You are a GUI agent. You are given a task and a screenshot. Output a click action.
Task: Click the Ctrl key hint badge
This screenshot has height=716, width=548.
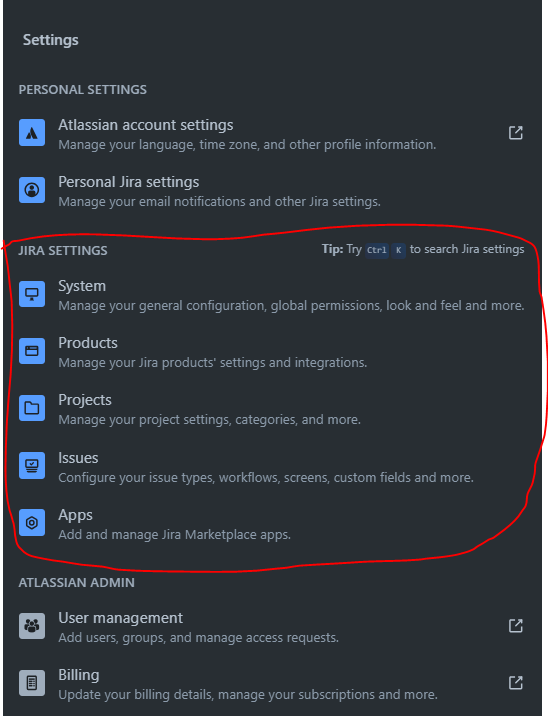tap(377, 250)
